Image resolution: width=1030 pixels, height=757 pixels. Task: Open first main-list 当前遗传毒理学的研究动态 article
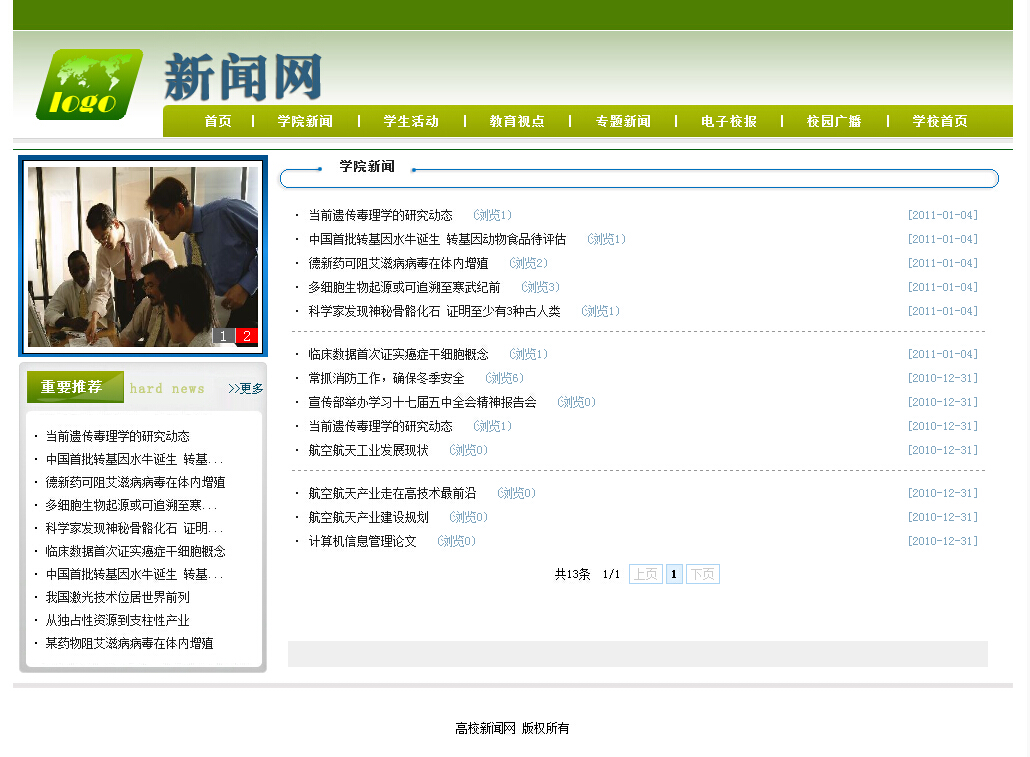click(380, 216)
